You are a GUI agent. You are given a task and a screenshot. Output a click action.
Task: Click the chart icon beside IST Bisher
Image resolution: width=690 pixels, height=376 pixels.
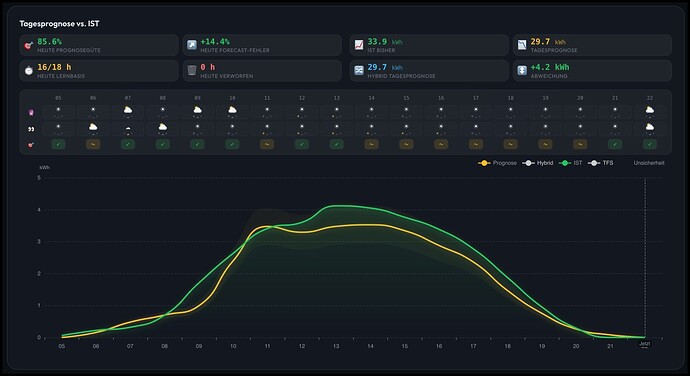(x=359, y=45)
